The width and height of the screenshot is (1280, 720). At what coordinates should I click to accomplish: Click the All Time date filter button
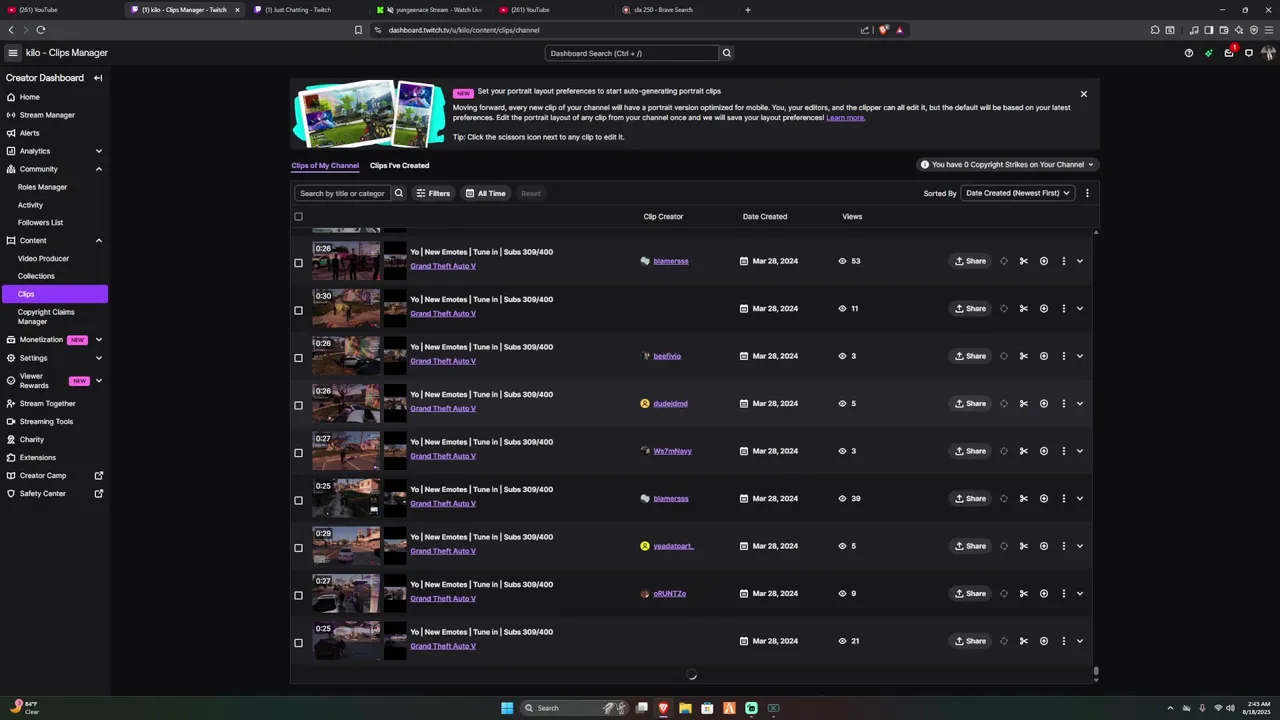point(486,193)
